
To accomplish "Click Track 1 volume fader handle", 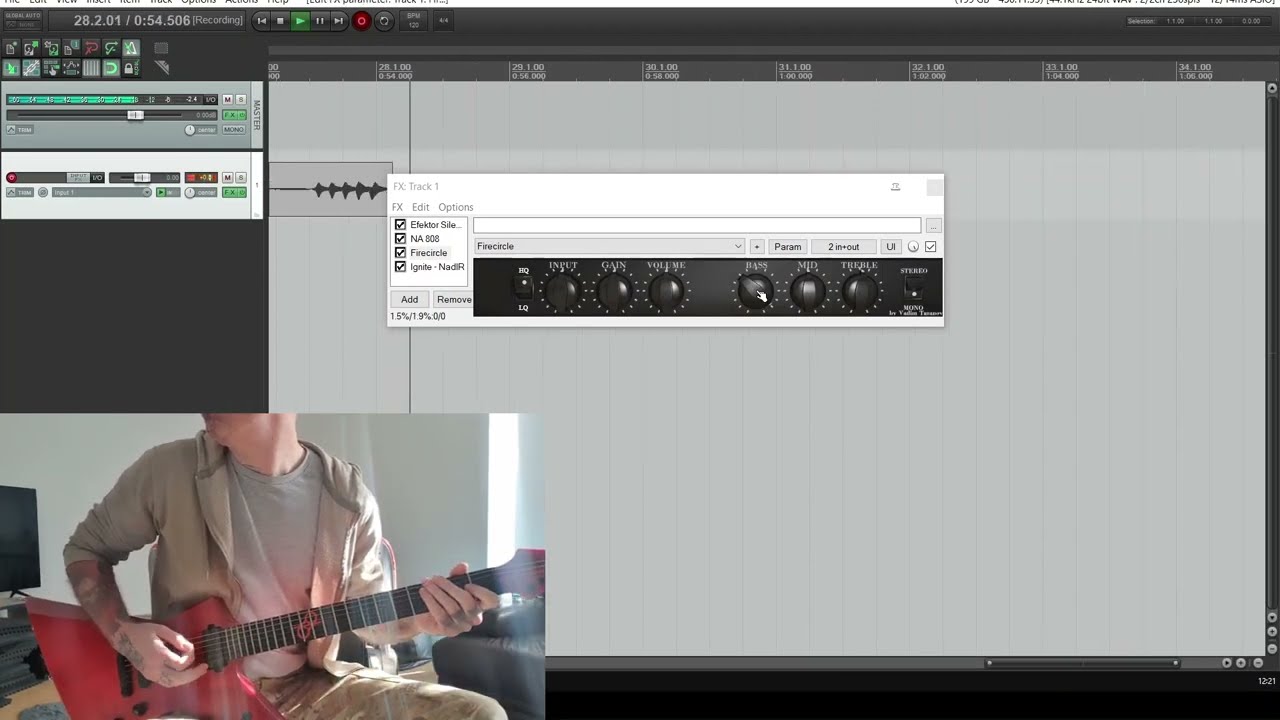I will coord(142,178).
